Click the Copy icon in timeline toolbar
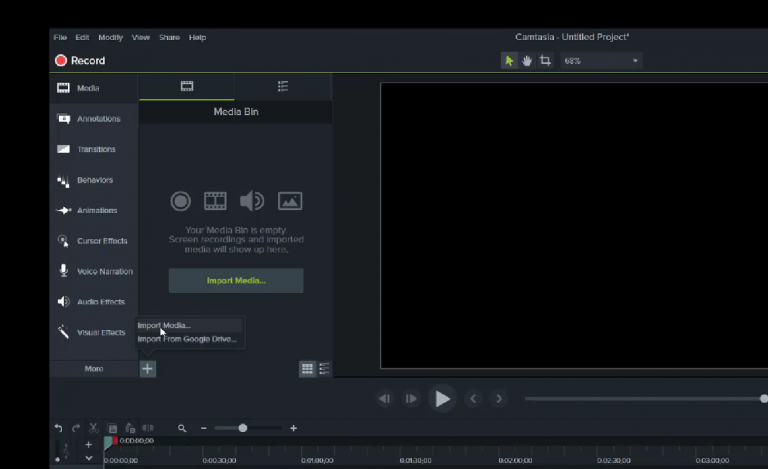The height and width of the screenshot is (469, 768). click(112, 428)
